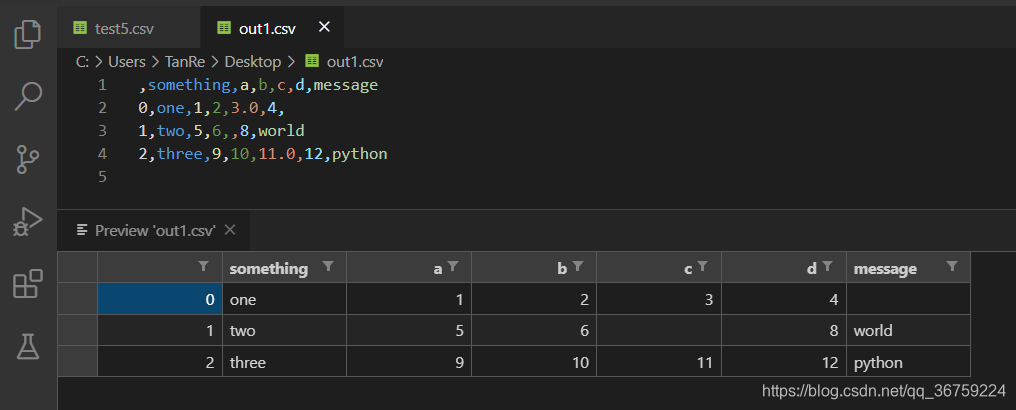This screenshot has height=410, width=1016.
Task: Click the TanRe breadcrumb folder
Action: tap(186, 61)
